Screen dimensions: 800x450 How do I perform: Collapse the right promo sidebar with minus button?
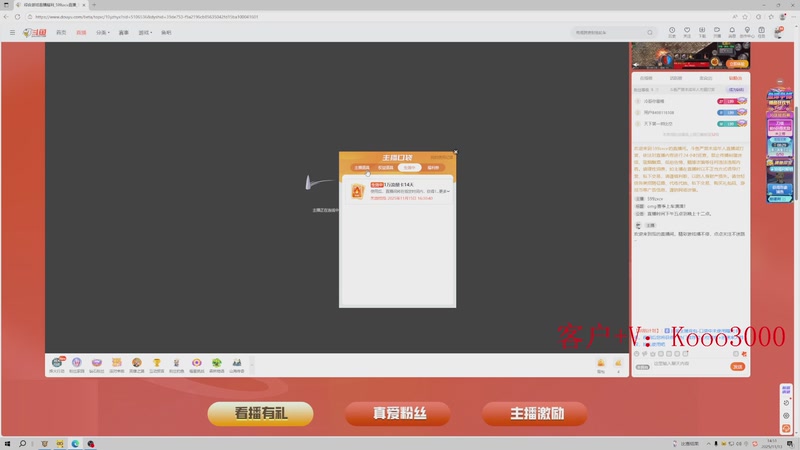tap(780, 82)
